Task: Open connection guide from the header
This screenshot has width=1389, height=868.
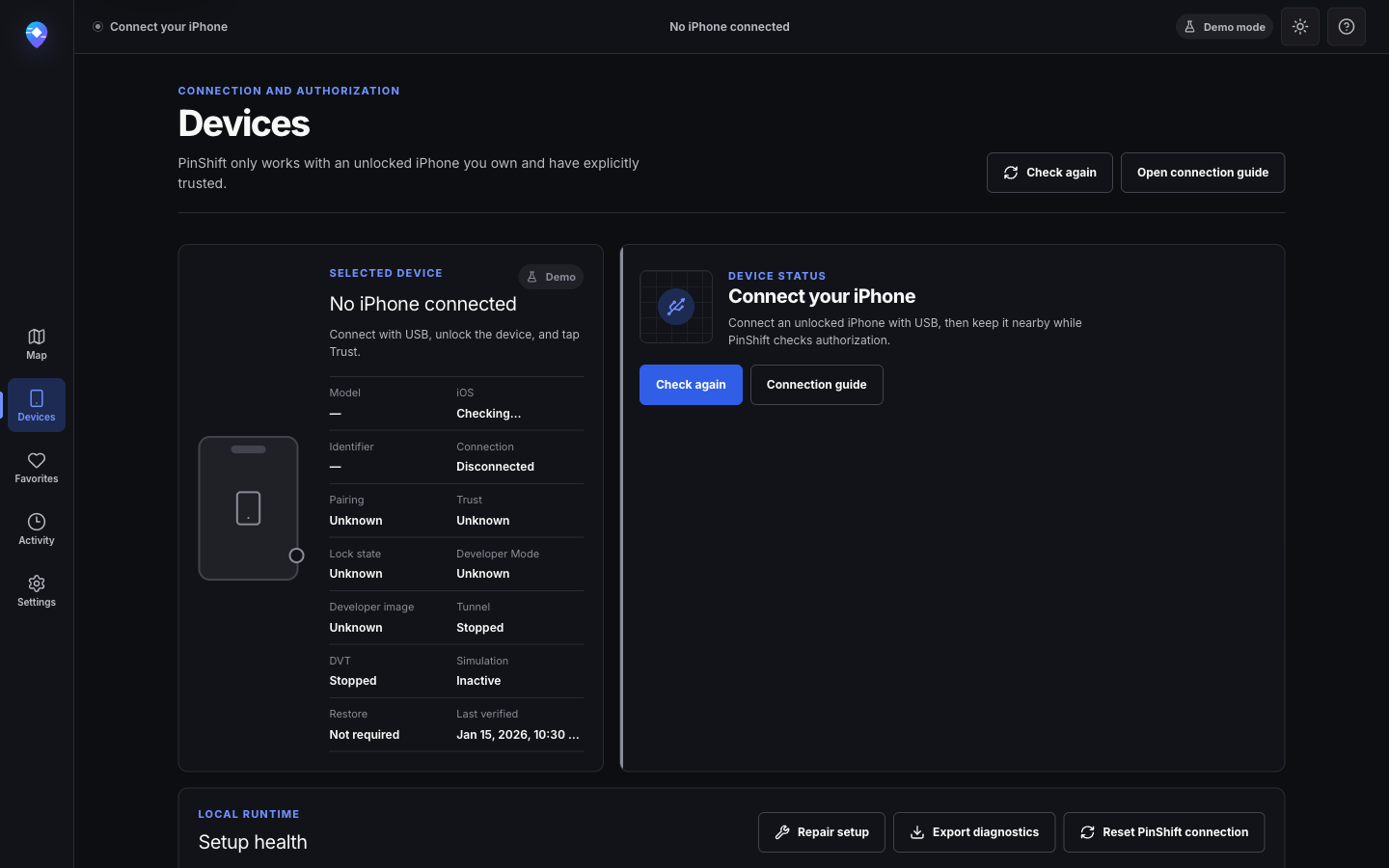Action: 1203,173
